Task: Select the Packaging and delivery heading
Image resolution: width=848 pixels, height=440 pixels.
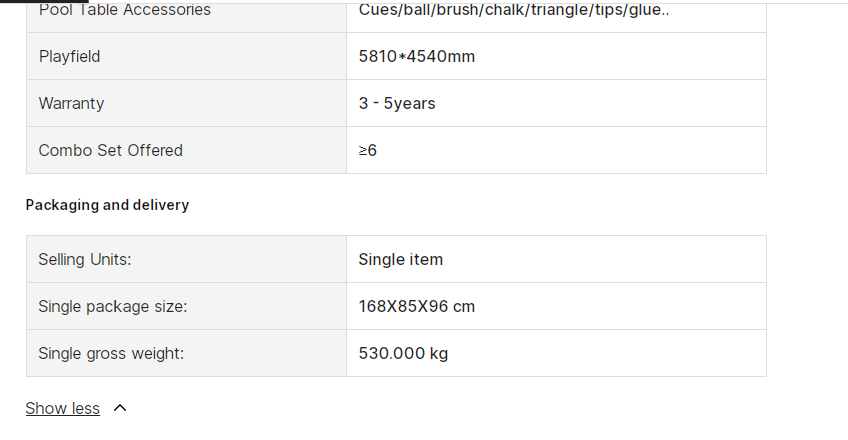Action: click(x=107, y=205)
